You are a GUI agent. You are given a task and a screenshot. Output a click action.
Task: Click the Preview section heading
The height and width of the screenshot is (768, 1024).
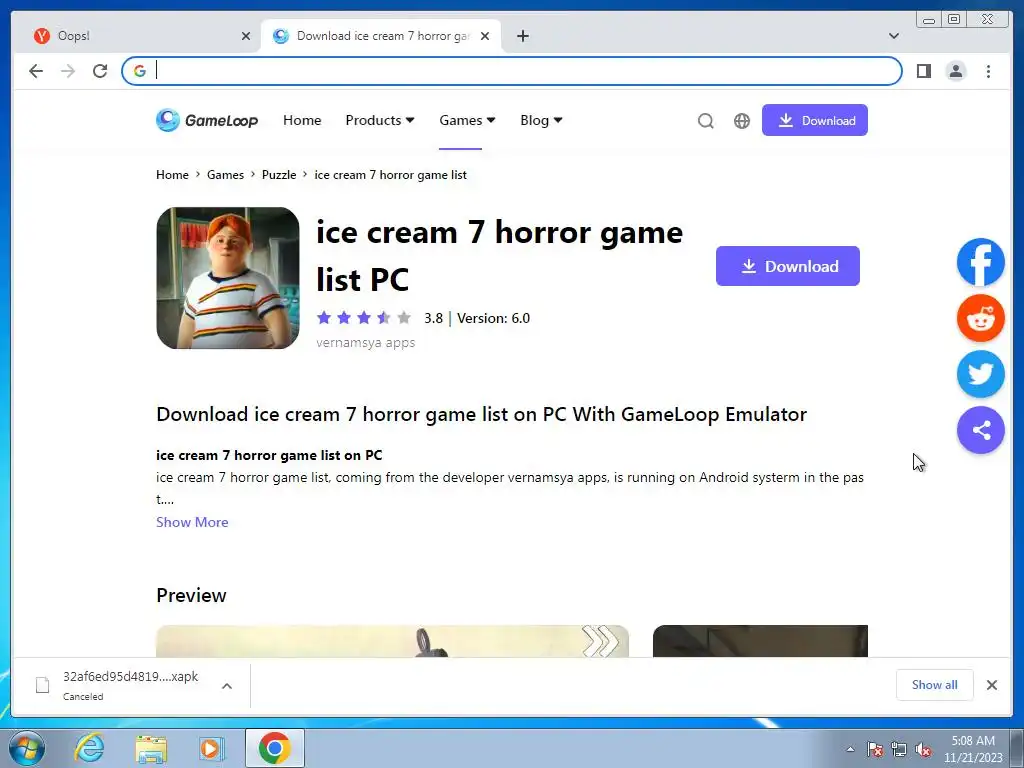(x=191, y=596)
